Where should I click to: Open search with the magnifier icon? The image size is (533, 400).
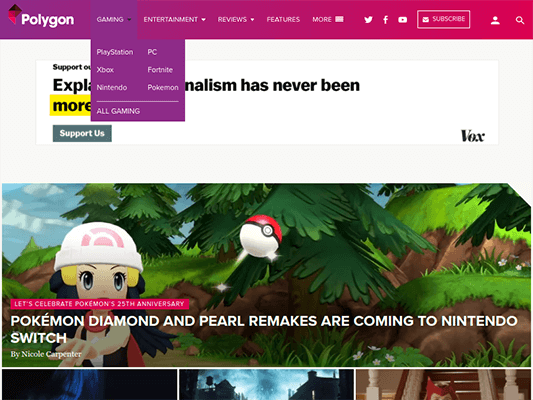[x=519, y=20]
